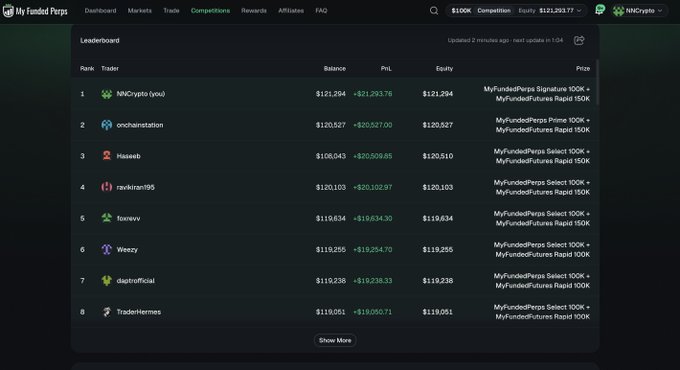The image size is (680, 370).
Task: Open the Rewards nav item
Action: pyautogui.click(x=254, y=11)
